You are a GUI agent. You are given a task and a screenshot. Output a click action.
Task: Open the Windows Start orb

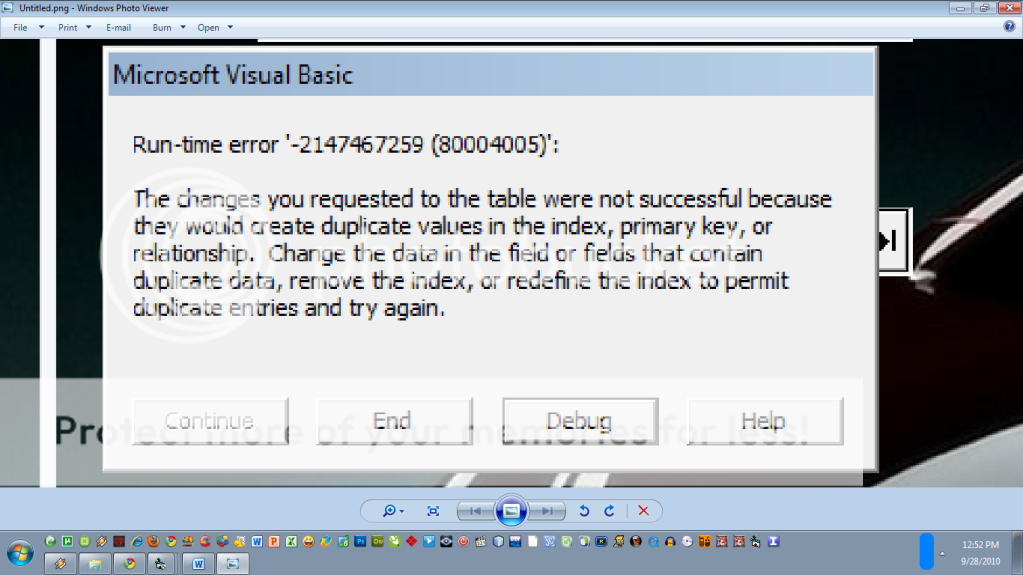tap(20, 553)
